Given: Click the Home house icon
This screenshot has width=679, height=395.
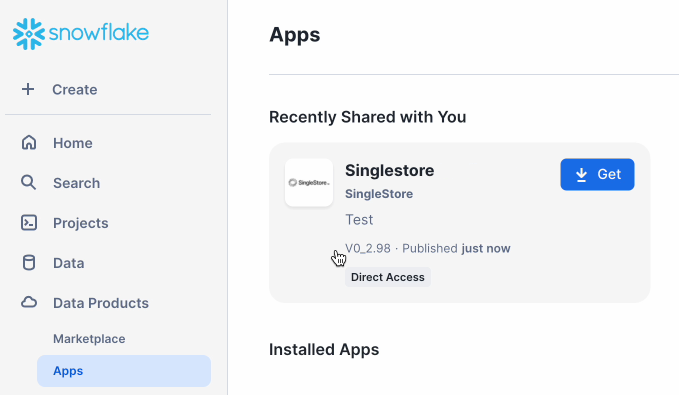Looking at the screenshot, I should [x=29, y=142].
